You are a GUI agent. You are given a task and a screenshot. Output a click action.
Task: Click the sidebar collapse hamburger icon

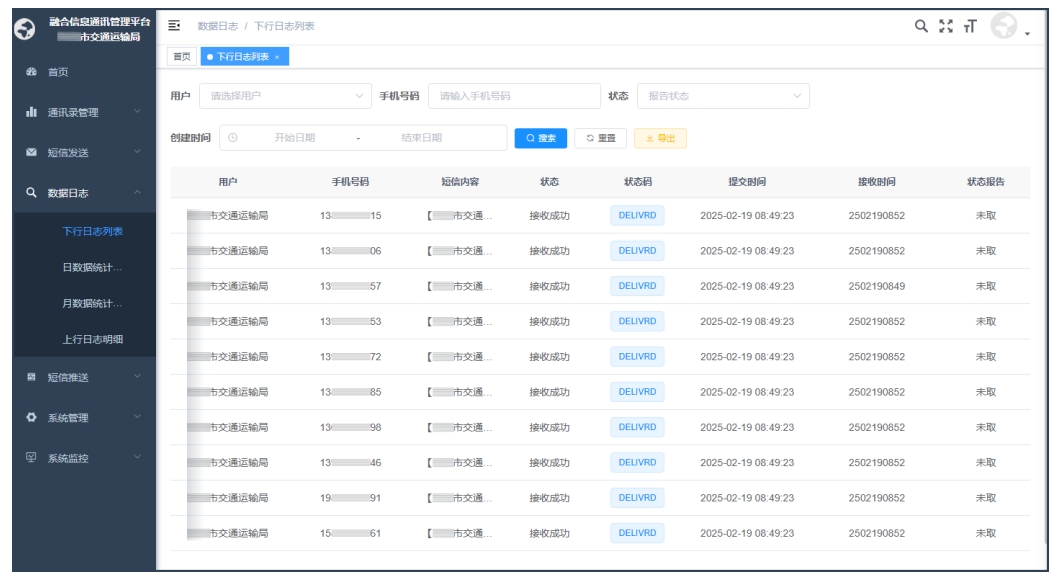tap(175, 25)
